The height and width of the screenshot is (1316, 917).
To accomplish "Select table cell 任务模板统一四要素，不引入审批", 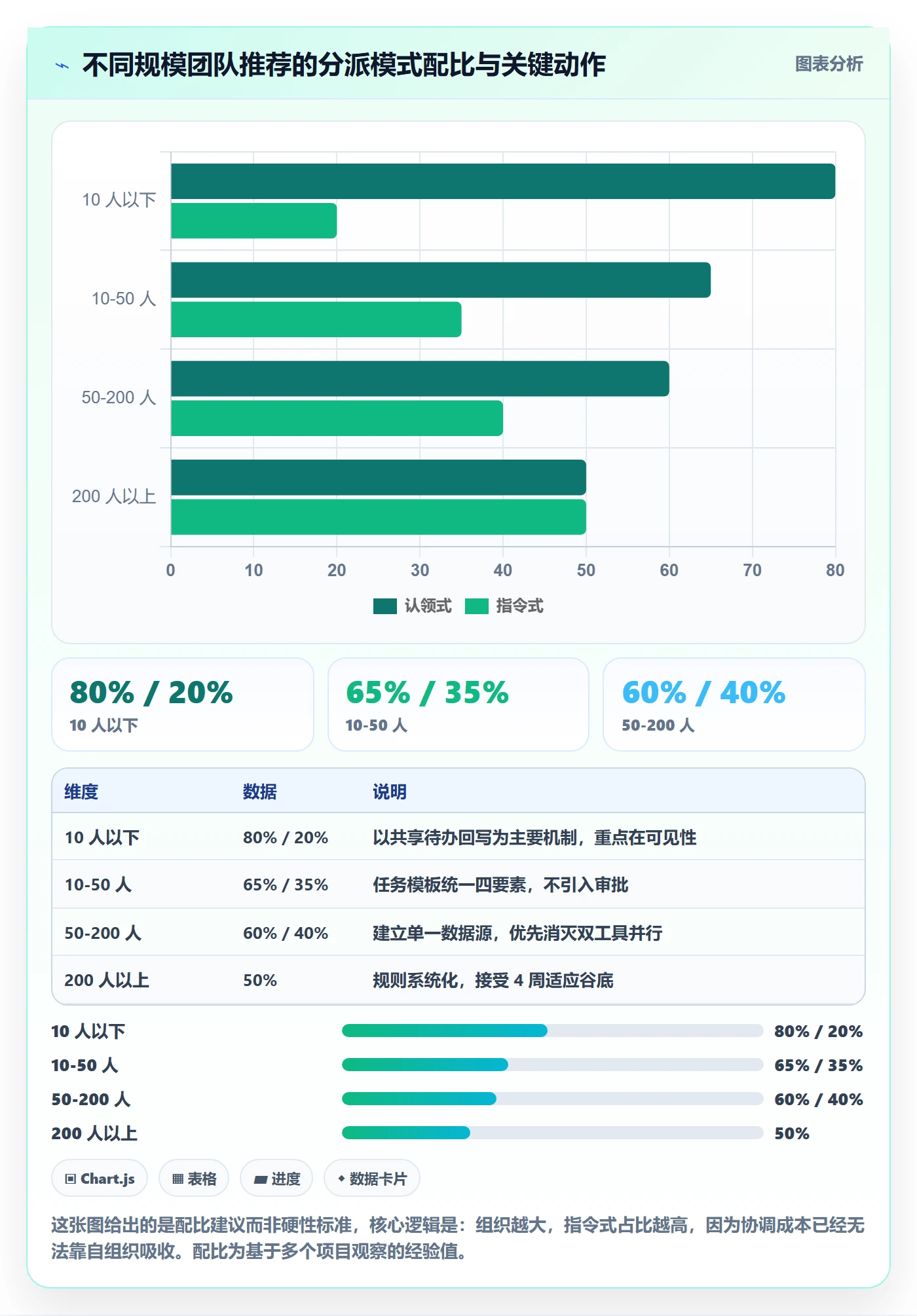I will pos(500,885).
